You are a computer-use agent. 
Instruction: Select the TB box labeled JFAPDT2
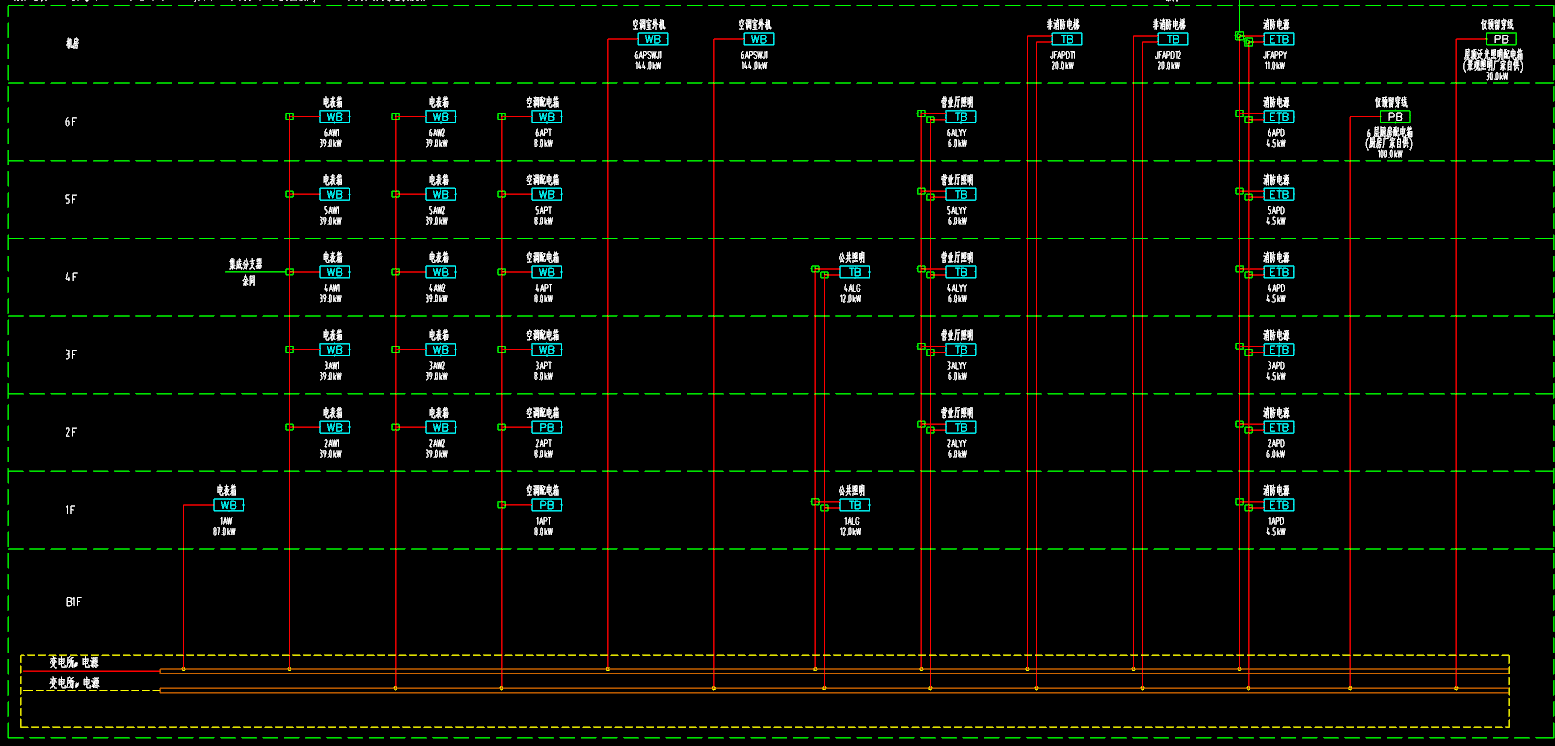(x=1173, y=39)
